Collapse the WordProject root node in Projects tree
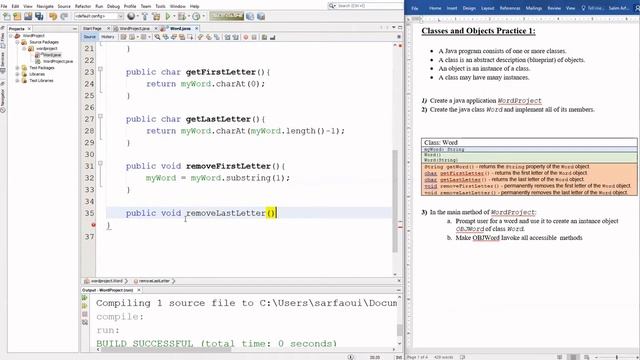 (x=11, y=36)
